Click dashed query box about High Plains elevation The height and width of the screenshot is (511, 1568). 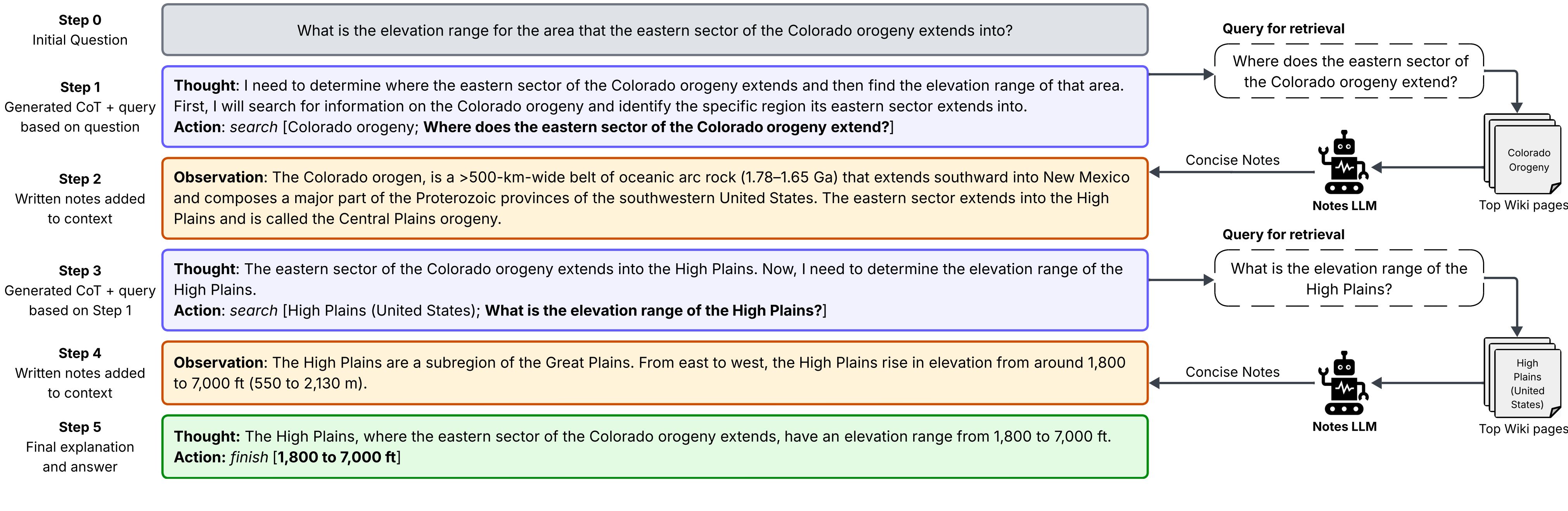(x=1350, y=278)
